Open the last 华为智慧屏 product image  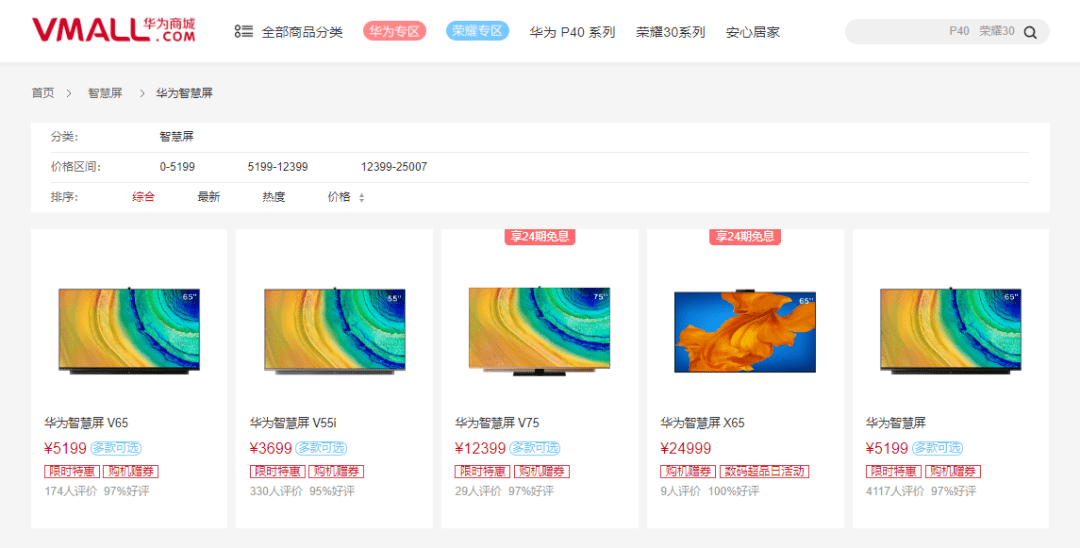pos(951,331)
